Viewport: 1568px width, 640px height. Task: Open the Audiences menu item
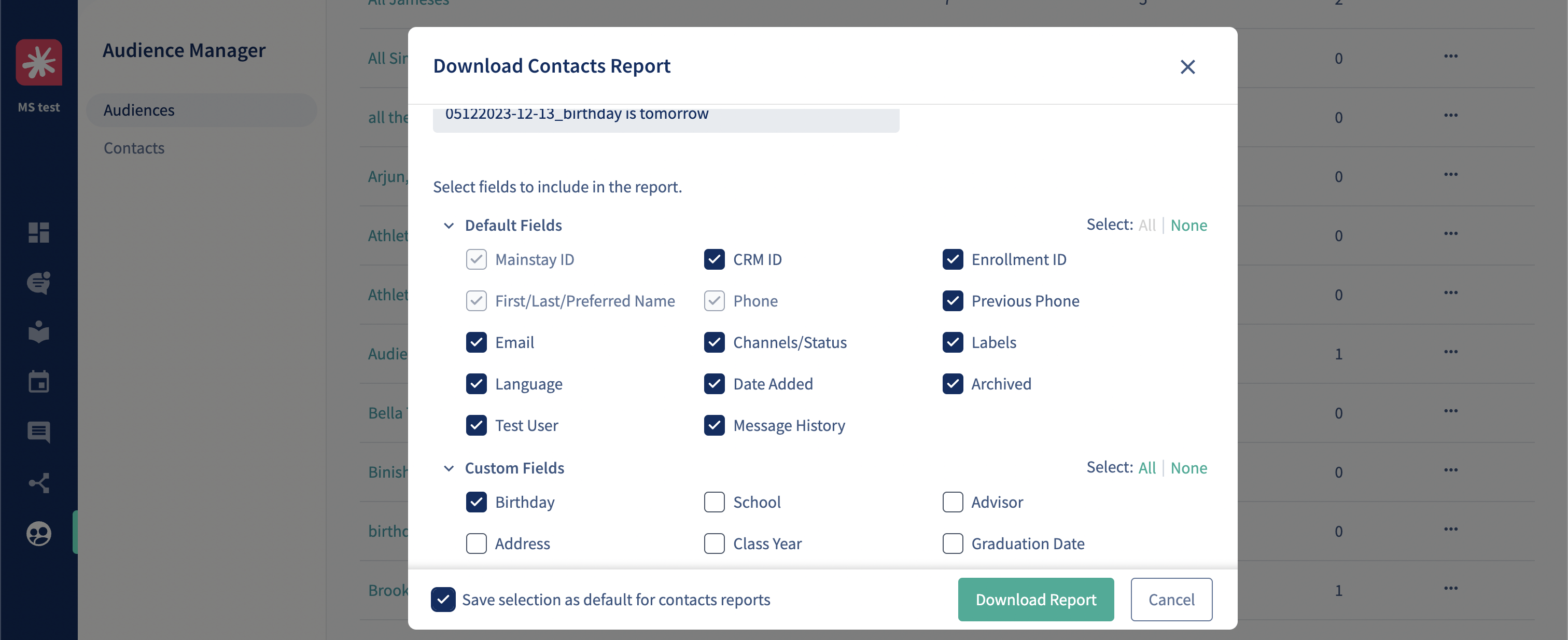202,110
